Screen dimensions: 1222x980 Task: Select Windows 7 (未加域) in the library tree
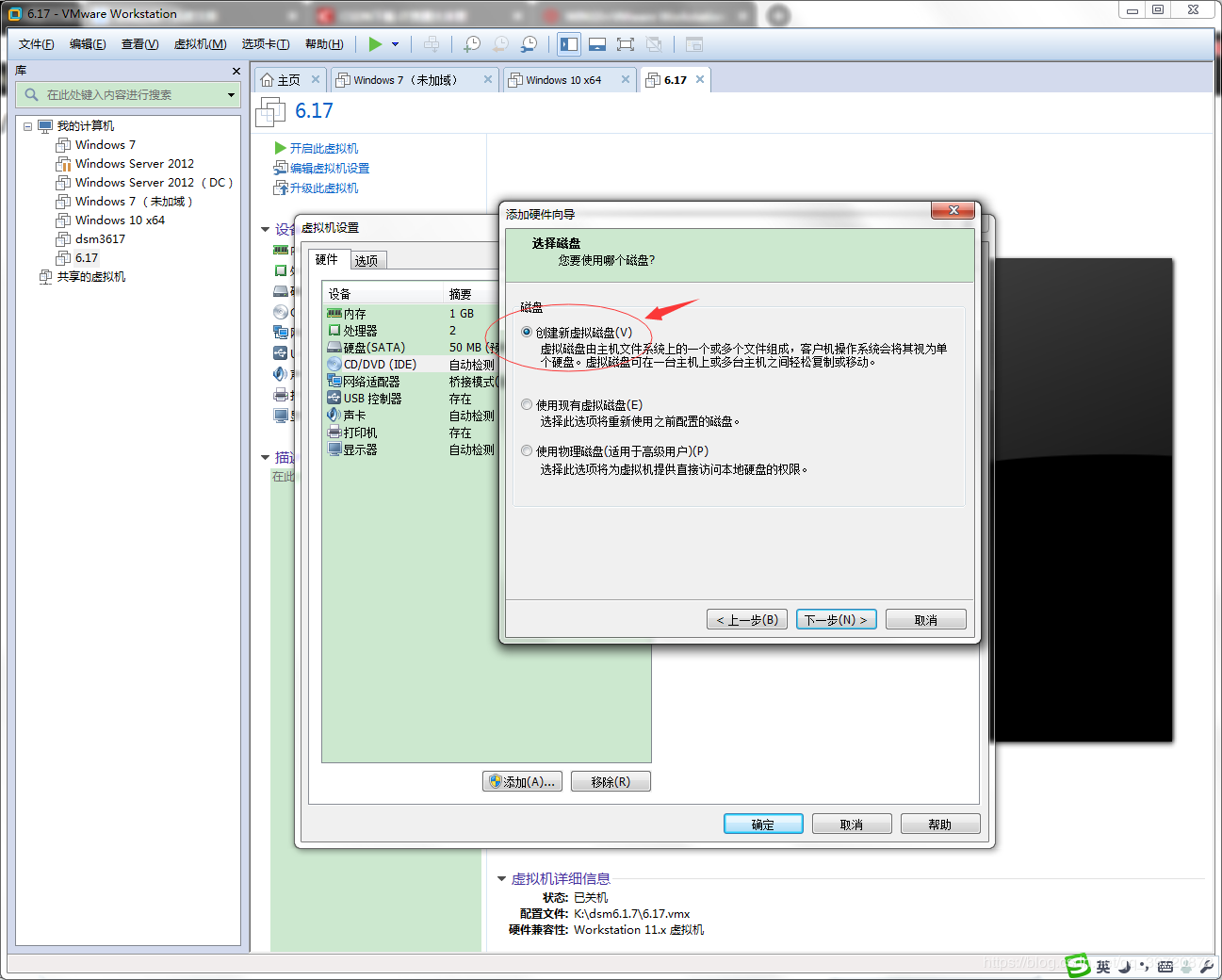point(124,202)
